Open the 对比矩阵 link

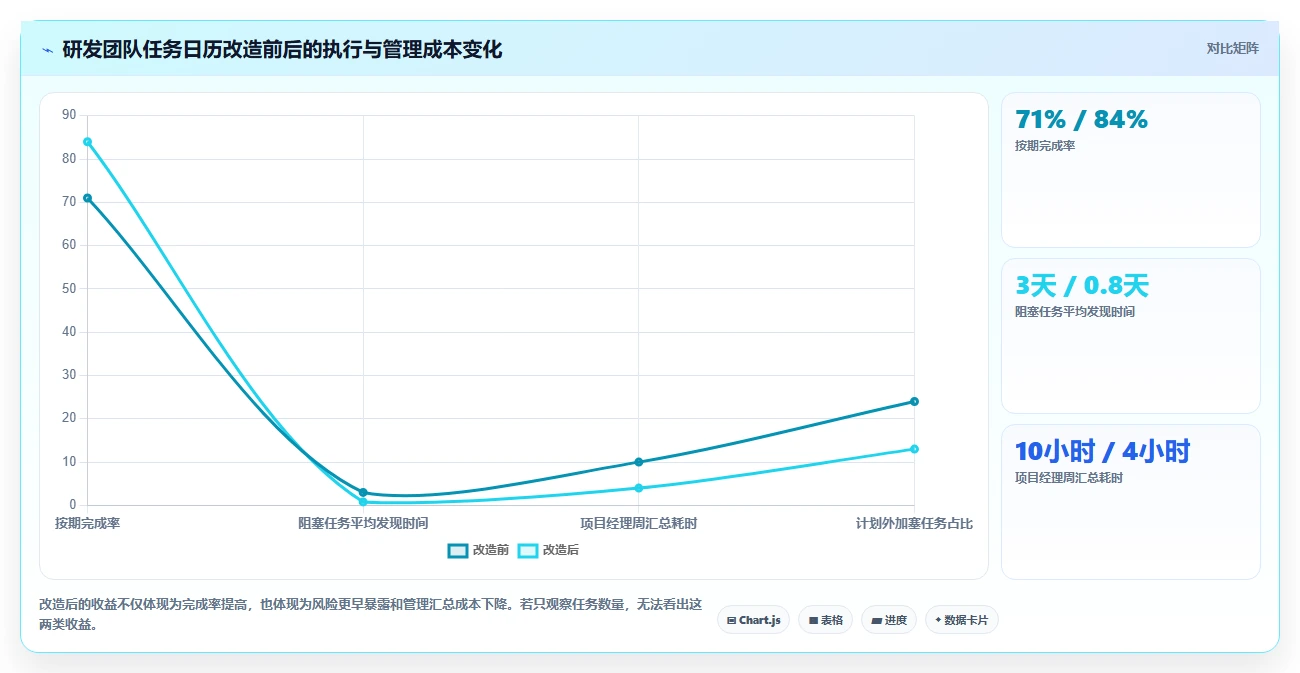tap(1232, 48)
